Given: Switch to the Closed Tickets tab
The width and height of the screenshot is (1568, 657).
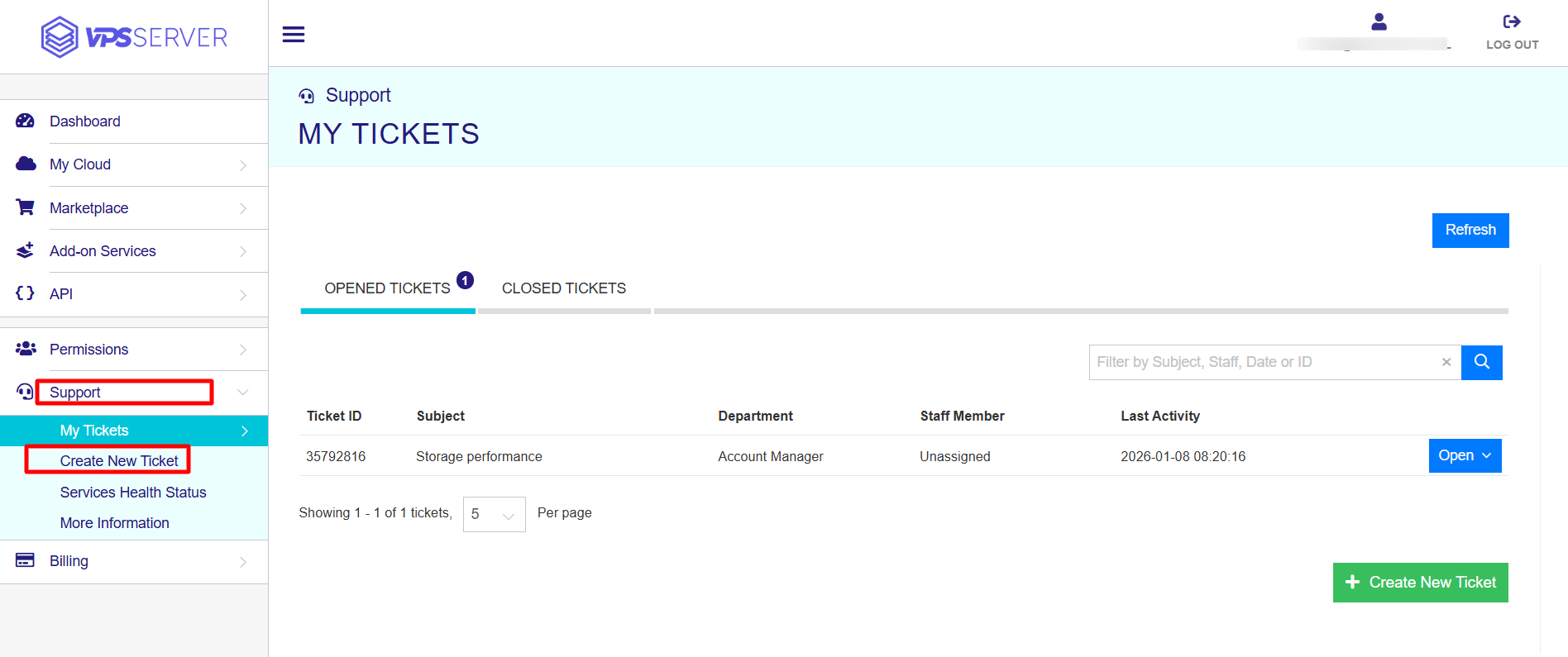Looking at the screenshot, I should tap(564, 288).
